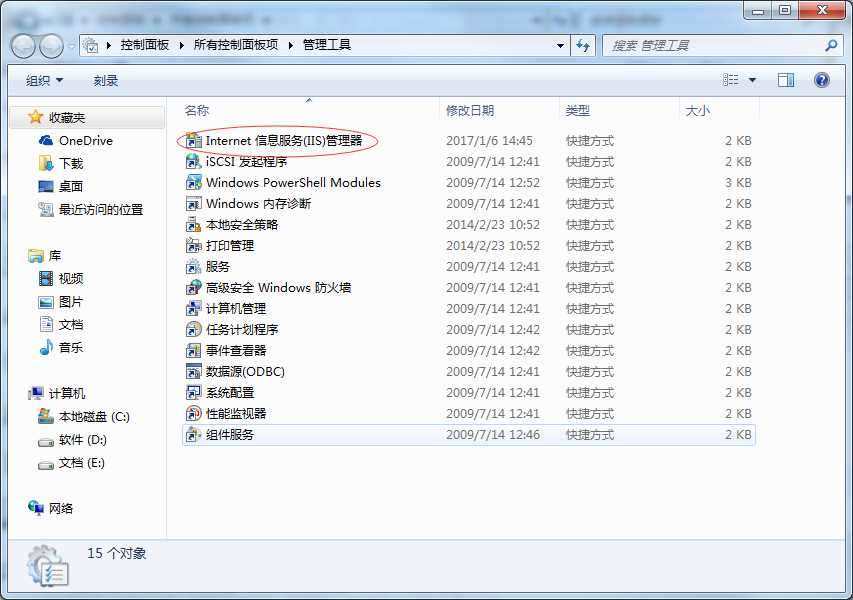Click the Back navigation button
This screenshot has height=600, width=853.
pos(23,46)
